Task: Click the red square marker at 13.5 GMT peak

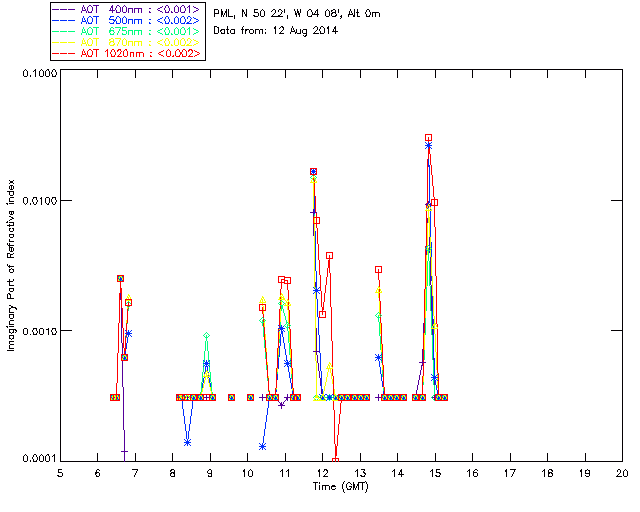Action: tap(378, 269)
